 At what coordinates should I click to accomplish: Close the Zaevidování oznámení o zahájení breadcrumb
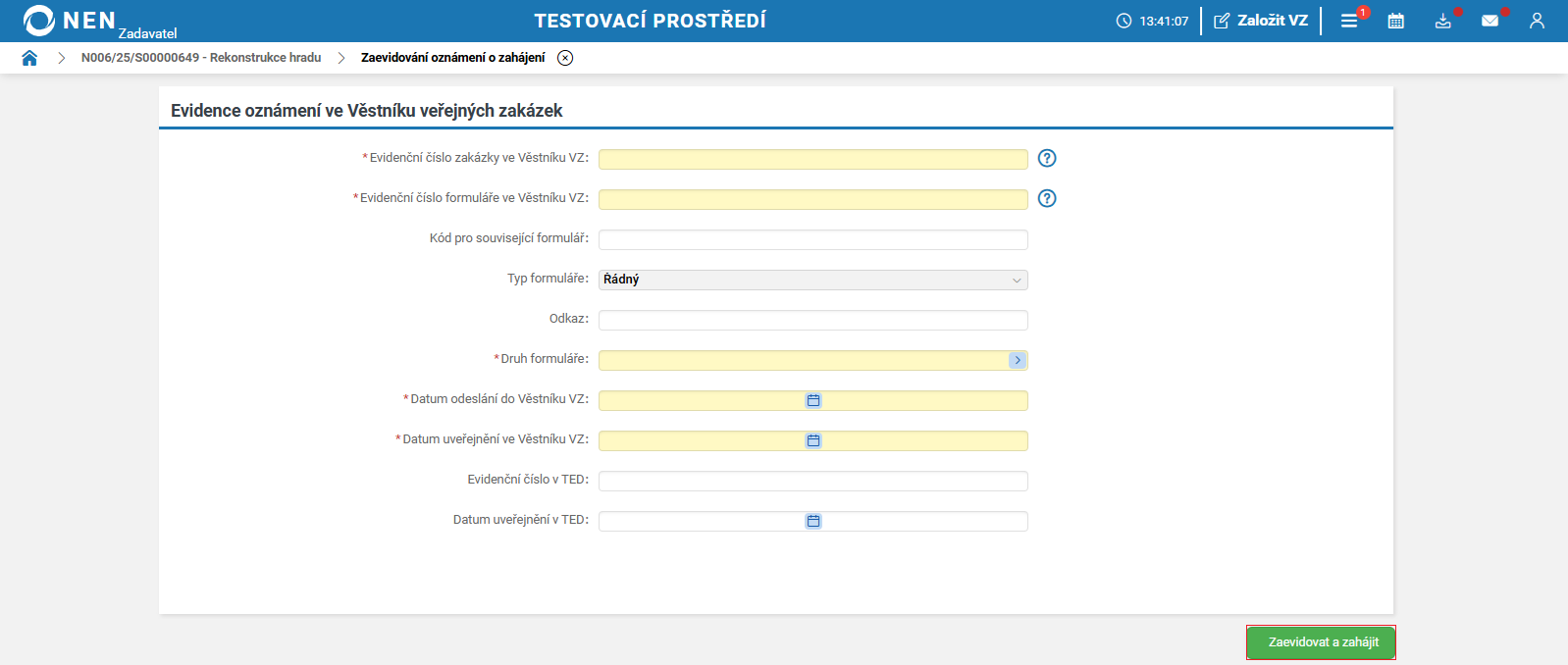tap(565, 58)
